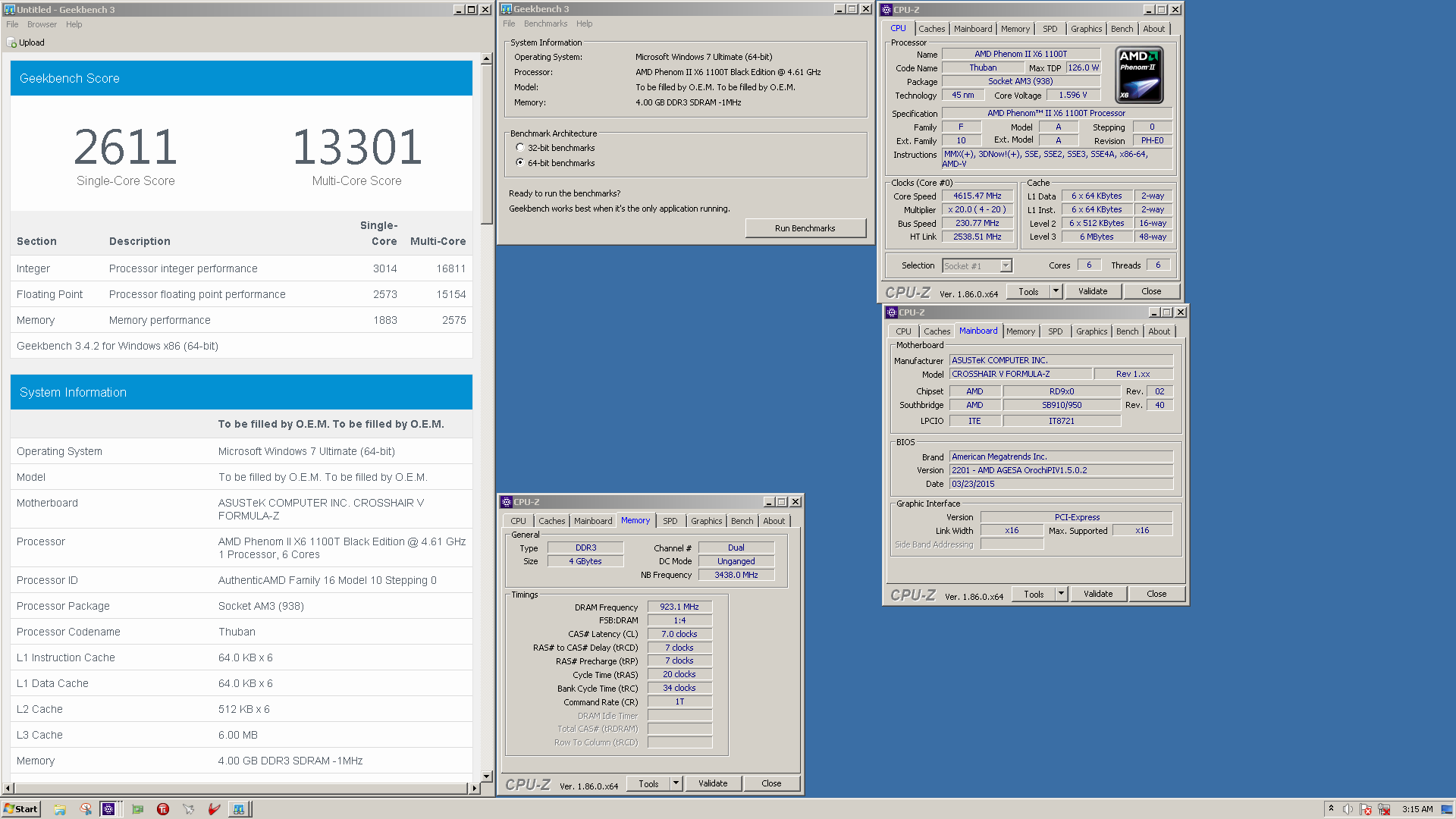Switch to SPD tab in top CPU-Z
The height and width of the screenshot is (819, 1456).
coord(1050,29)
